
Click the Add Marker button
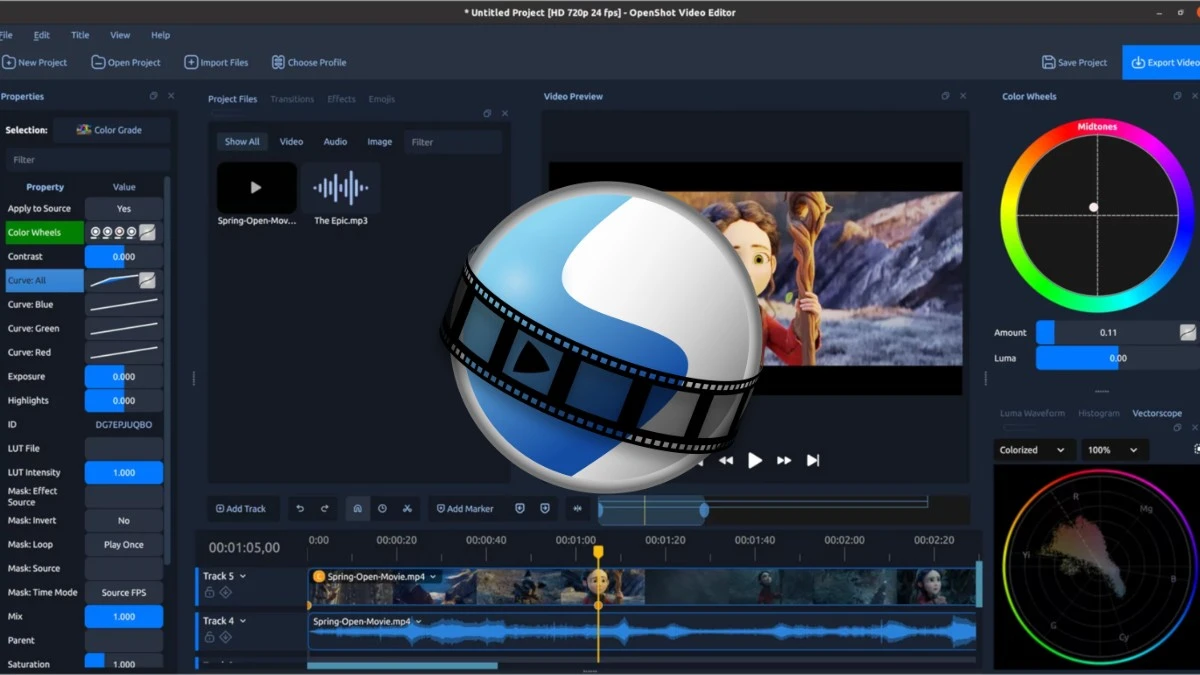(x=465, y=509)
